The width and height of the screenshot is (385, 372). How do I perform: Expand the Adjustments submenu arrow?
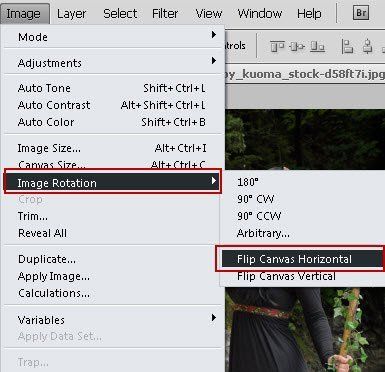(214, 61)
